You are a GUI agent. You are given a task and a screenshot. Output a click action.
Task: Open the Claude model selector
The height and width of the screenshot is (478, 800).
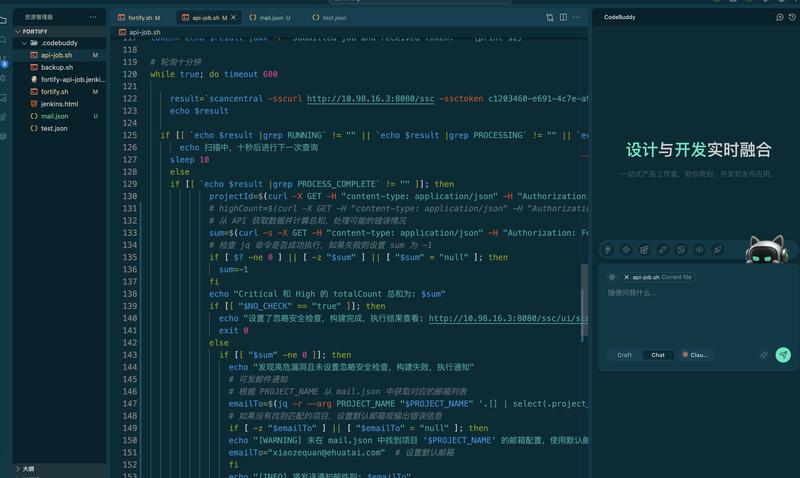(x=695, y=355)
